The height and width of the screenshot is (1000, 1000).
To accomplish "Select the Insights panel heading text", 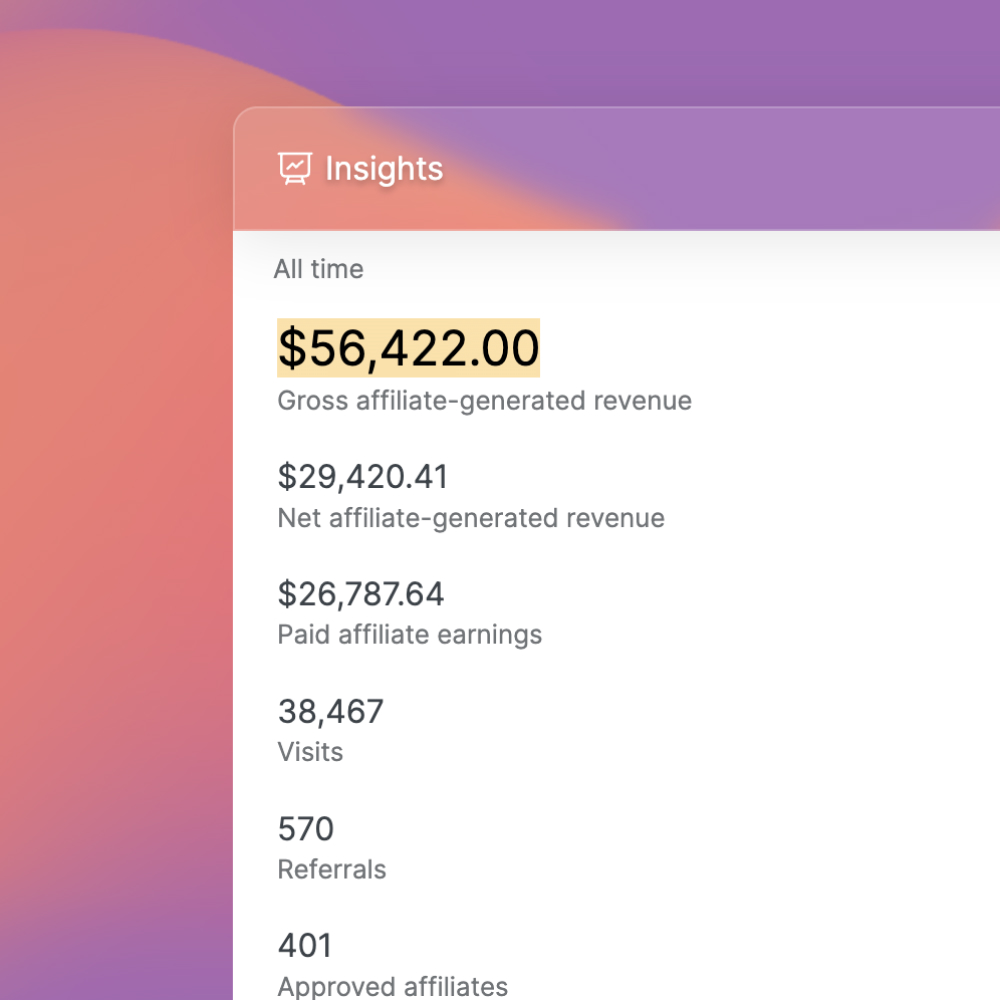I will click(384, 169).
